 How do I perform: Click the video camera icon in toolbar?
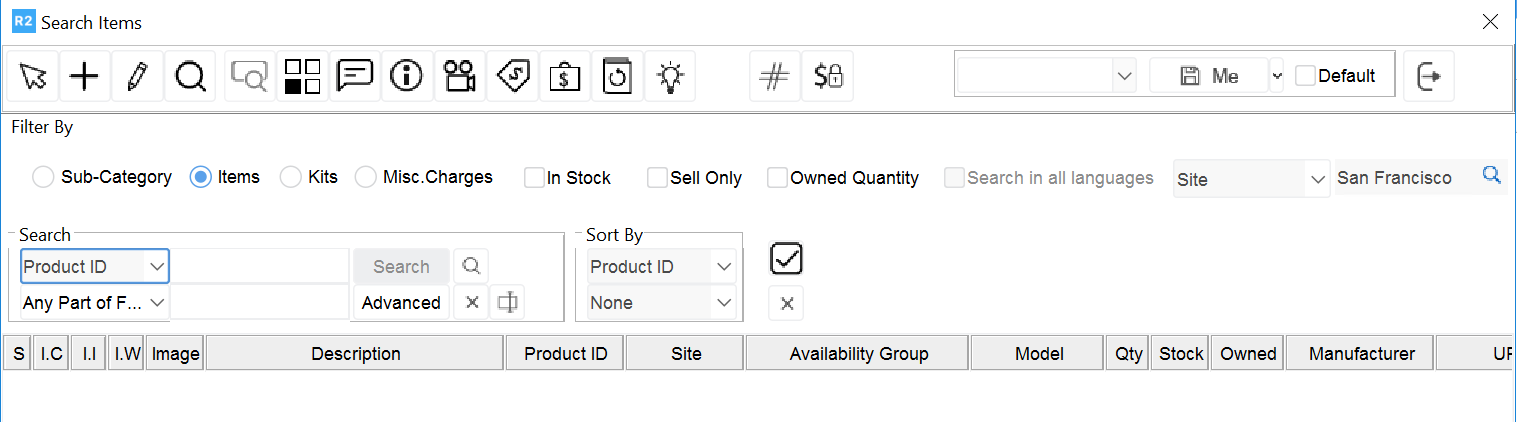(460, 76)
